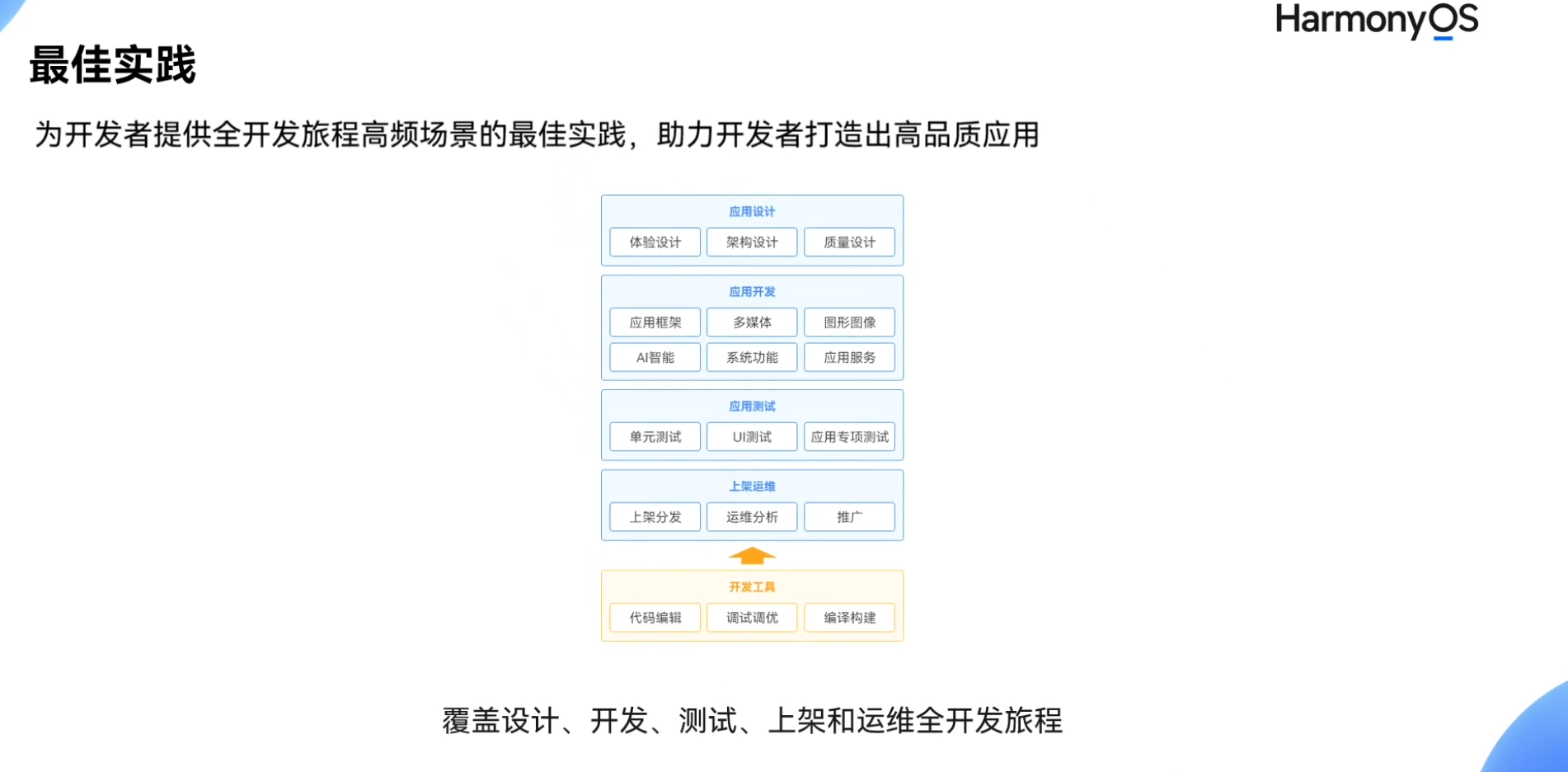Open the 应用框架 item
1568x772 pixels.
655,322
